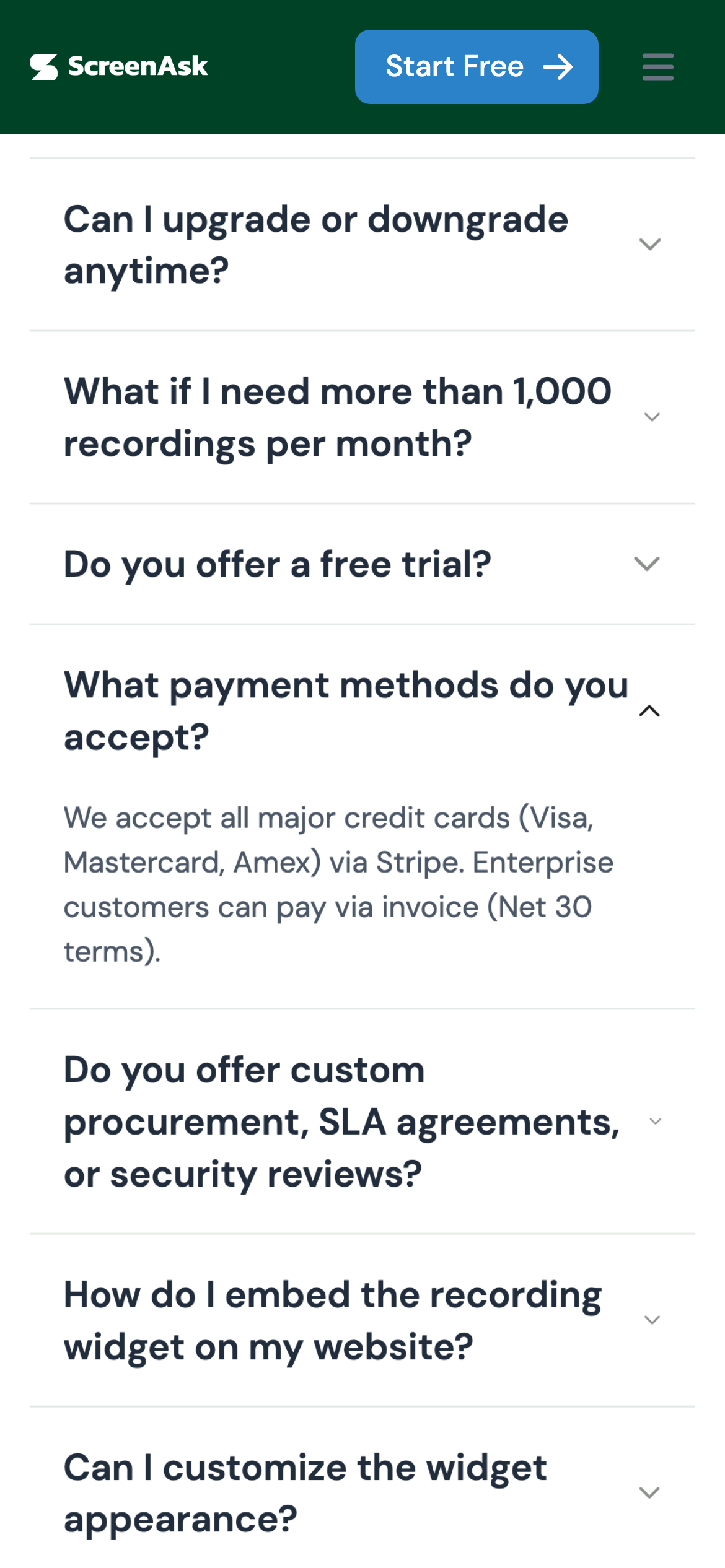Open the custom procurement and SLA question
Viewport: 725px width, 1568px height.
[341, 1122]
